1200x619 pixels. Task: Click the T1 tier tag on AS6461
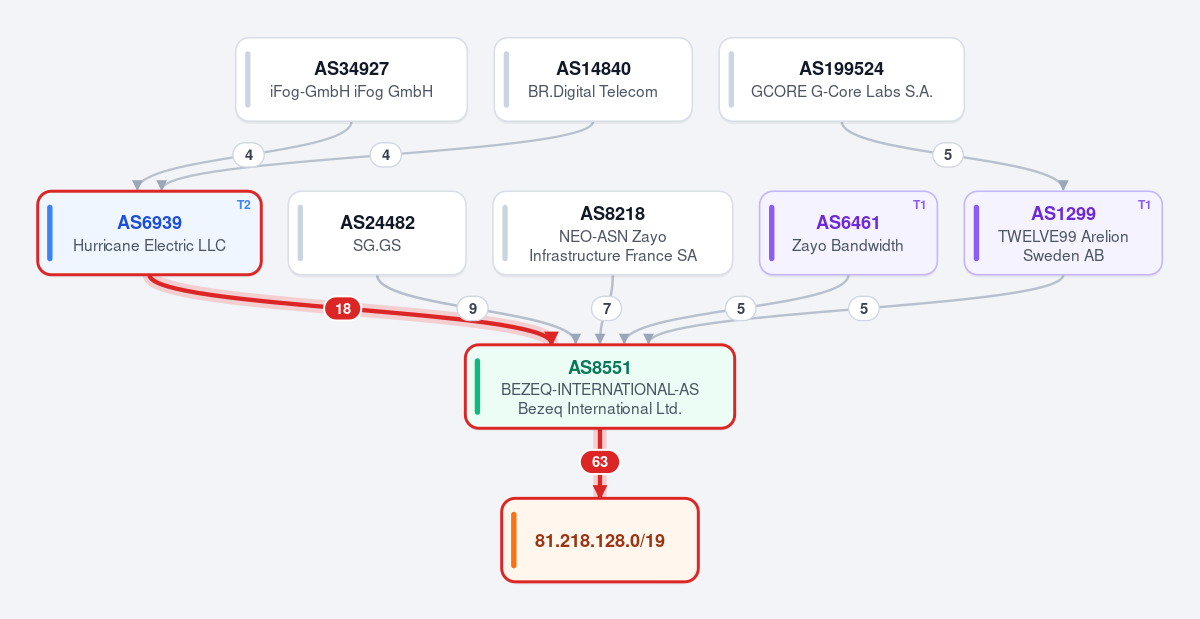click(x=920, y=204)
